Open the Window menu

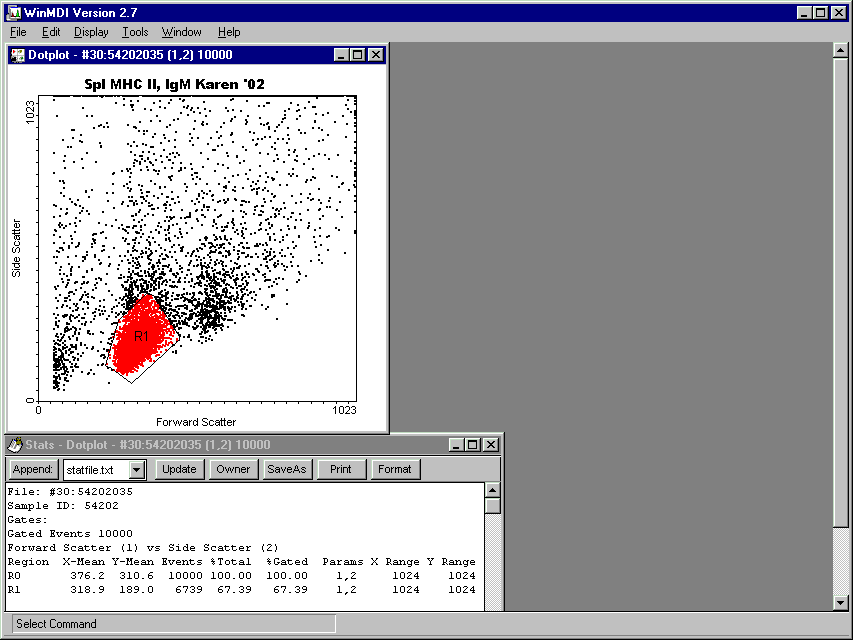click(x=181, y=32)
